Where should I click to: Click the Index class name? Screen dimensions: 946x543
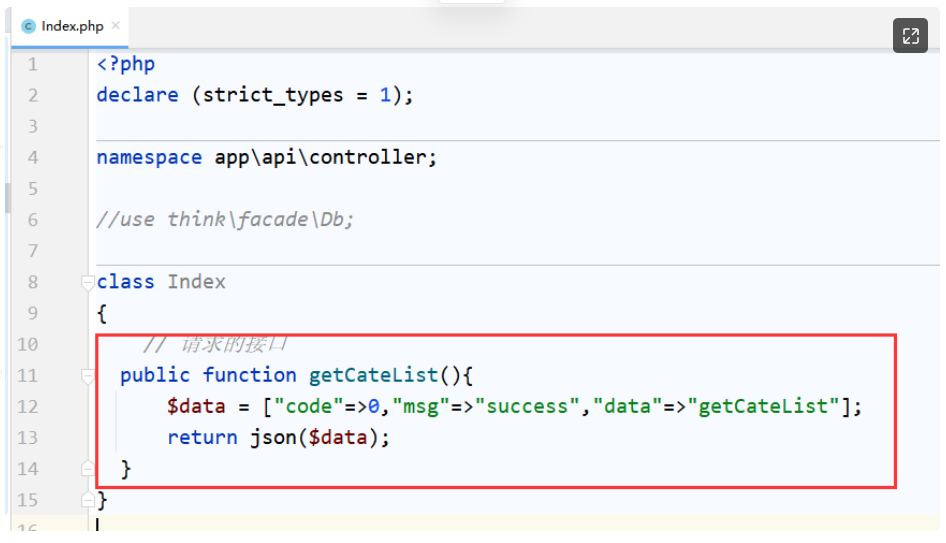(196, 282)
